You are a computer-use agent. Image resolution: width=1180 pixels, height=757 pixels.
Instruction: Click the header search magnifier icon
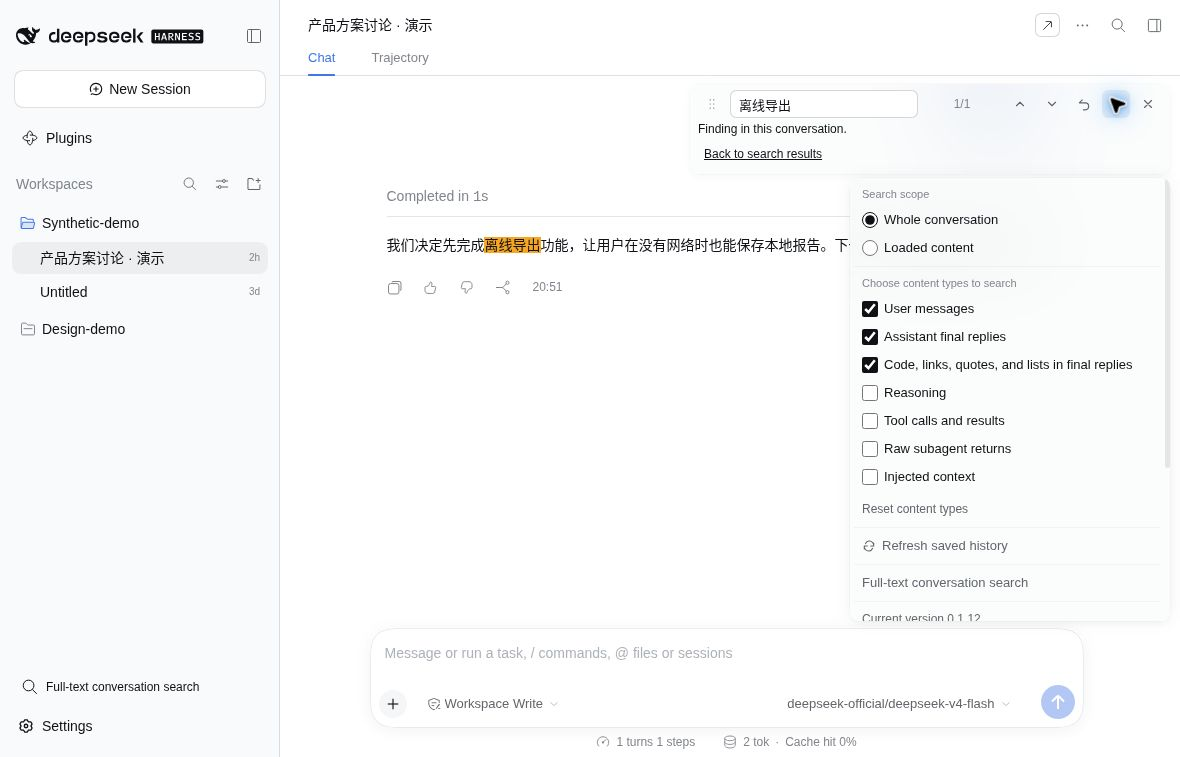(x=1118, y=25)
